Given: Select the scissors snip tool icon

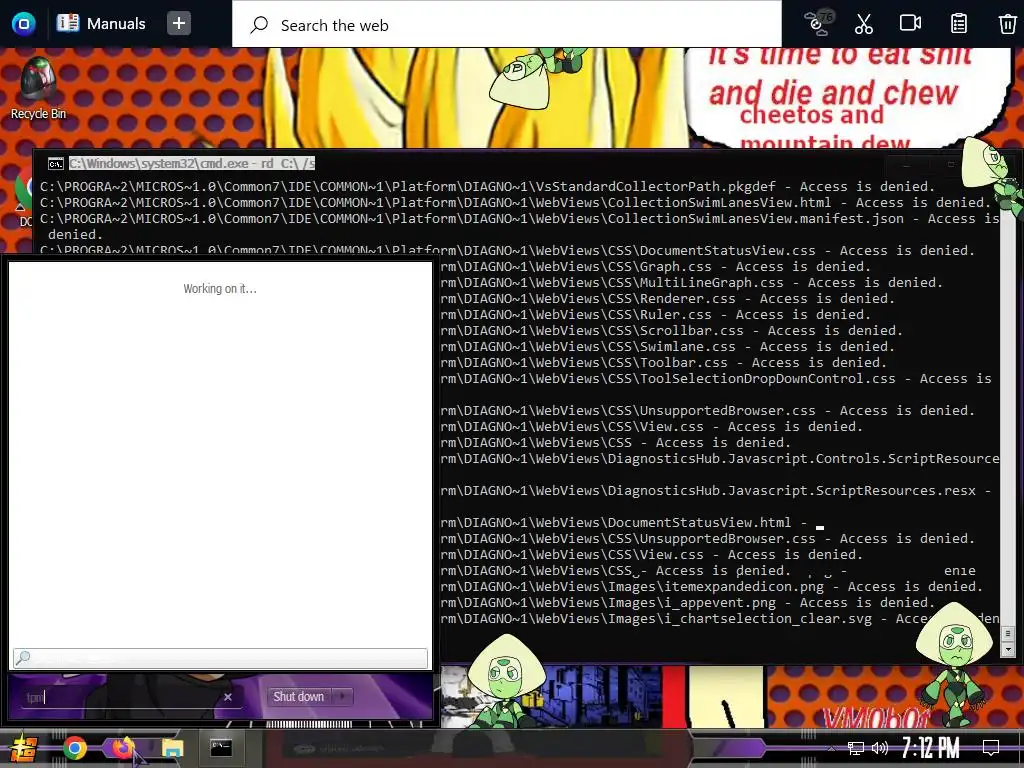Looking at the screenshot, I should click(x=863, y=24).
